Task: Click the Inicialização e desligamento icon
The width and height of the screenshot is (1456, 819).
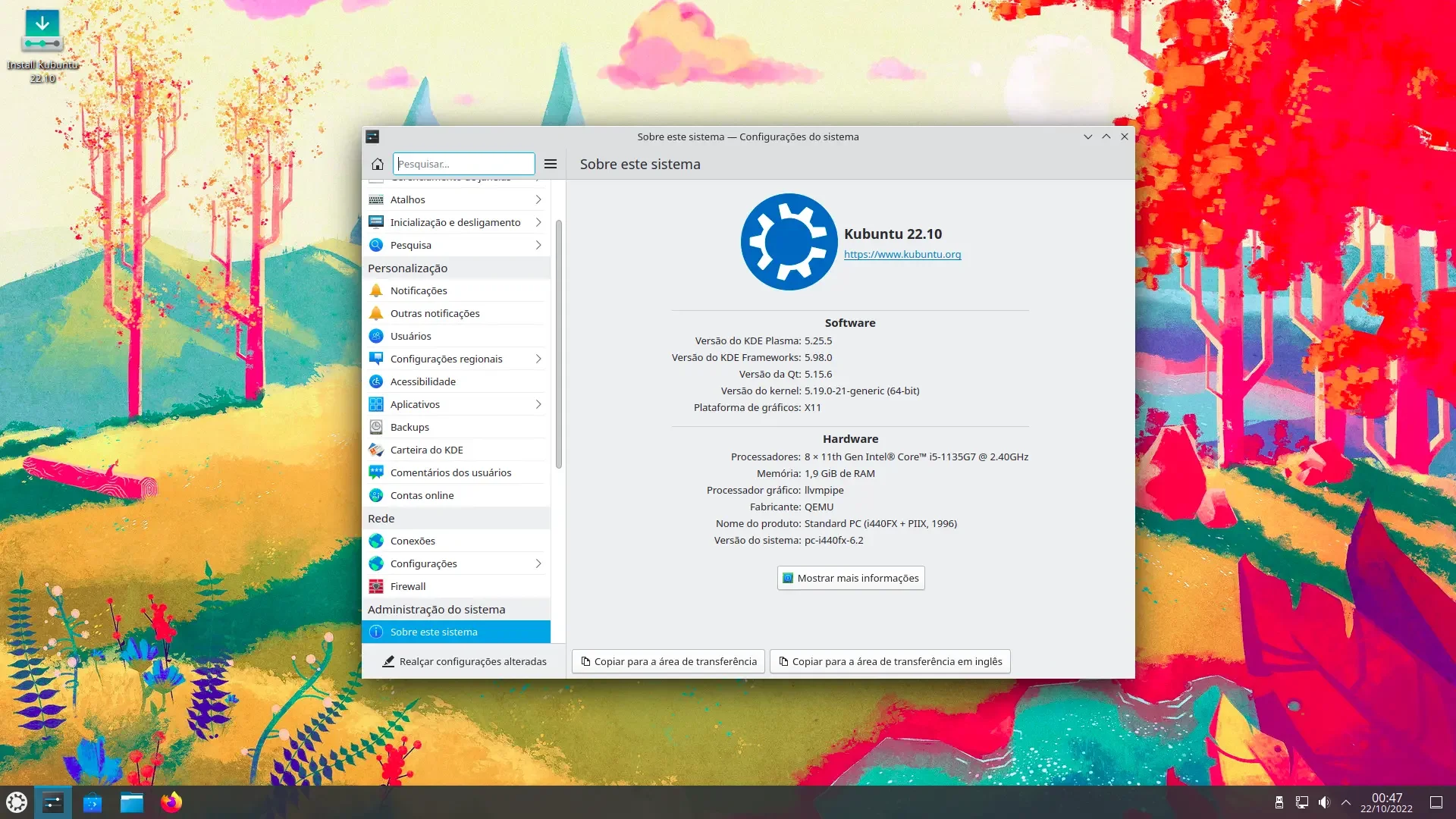Action: pos(376,222)
